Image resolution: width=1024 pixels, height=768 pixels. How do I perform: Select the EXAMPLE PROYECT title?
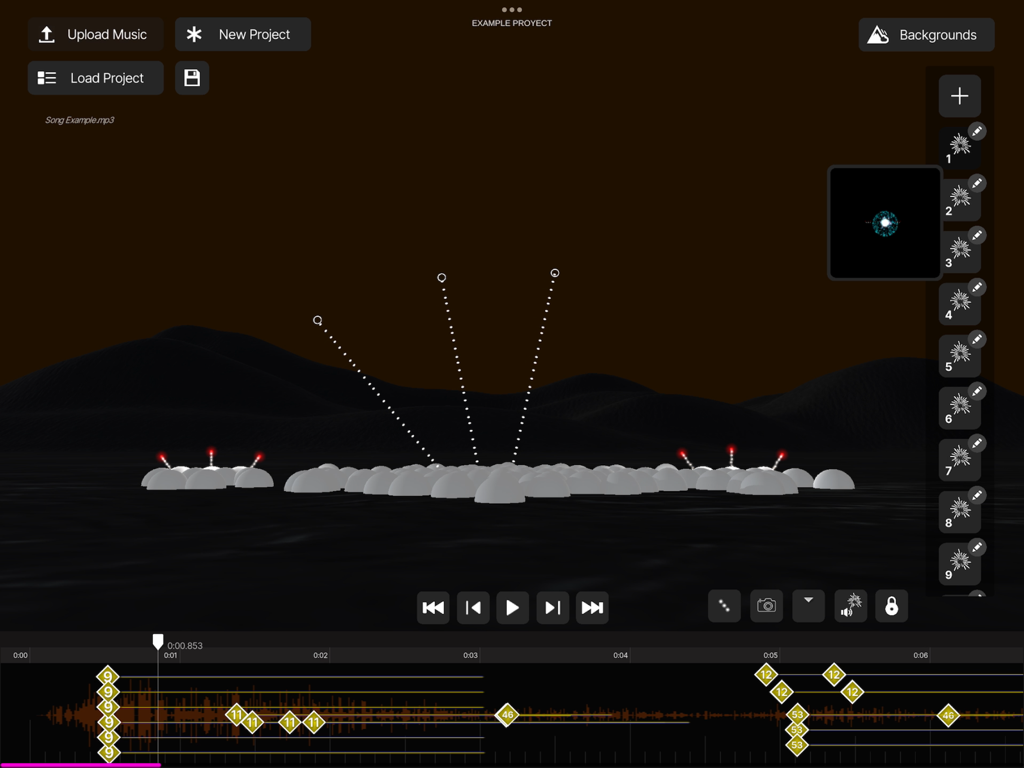511,23
